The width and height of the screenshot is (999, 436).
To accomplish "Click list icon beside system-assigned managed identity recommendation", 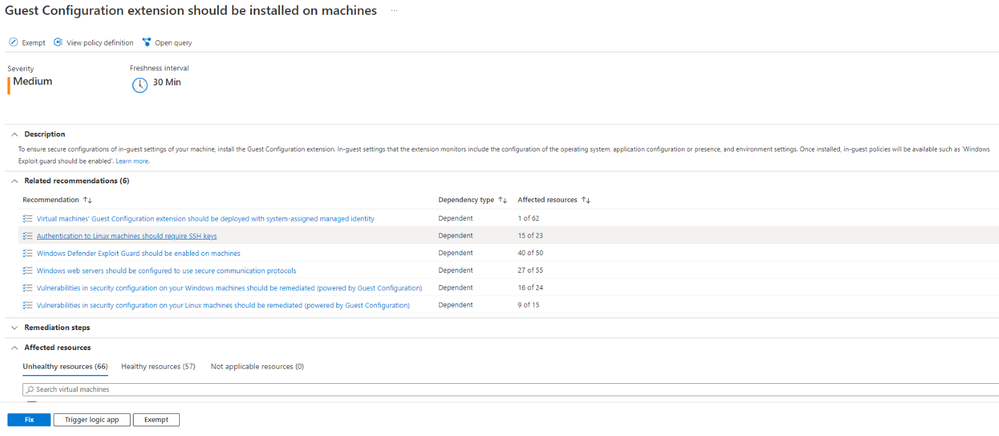I will pos(27,219).
